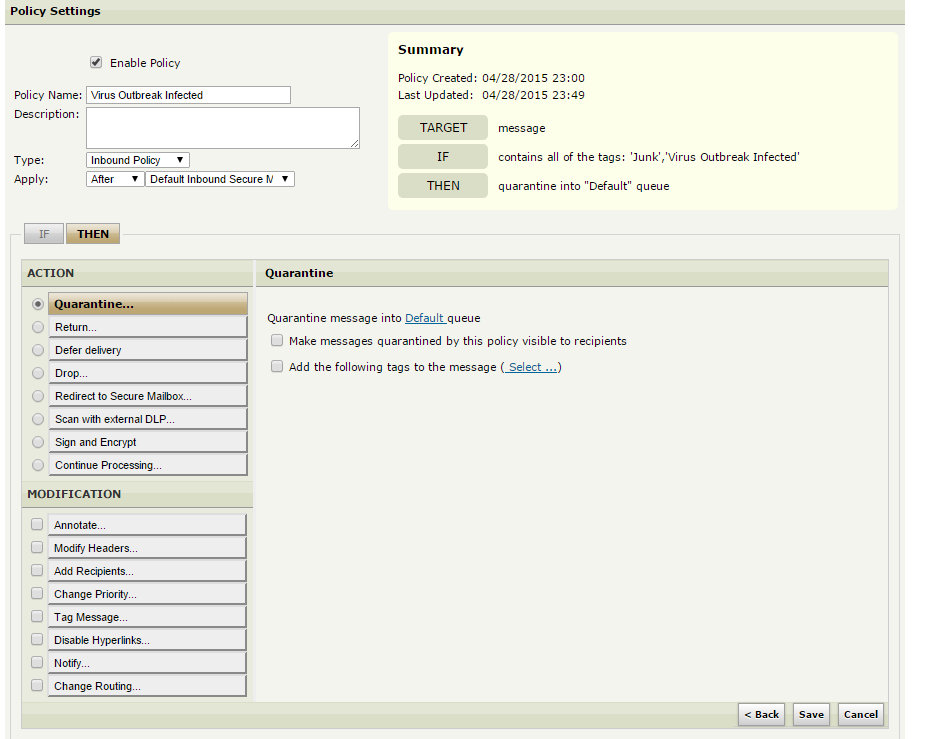Open the Apply After dropdown

click(x=115, y=179)
